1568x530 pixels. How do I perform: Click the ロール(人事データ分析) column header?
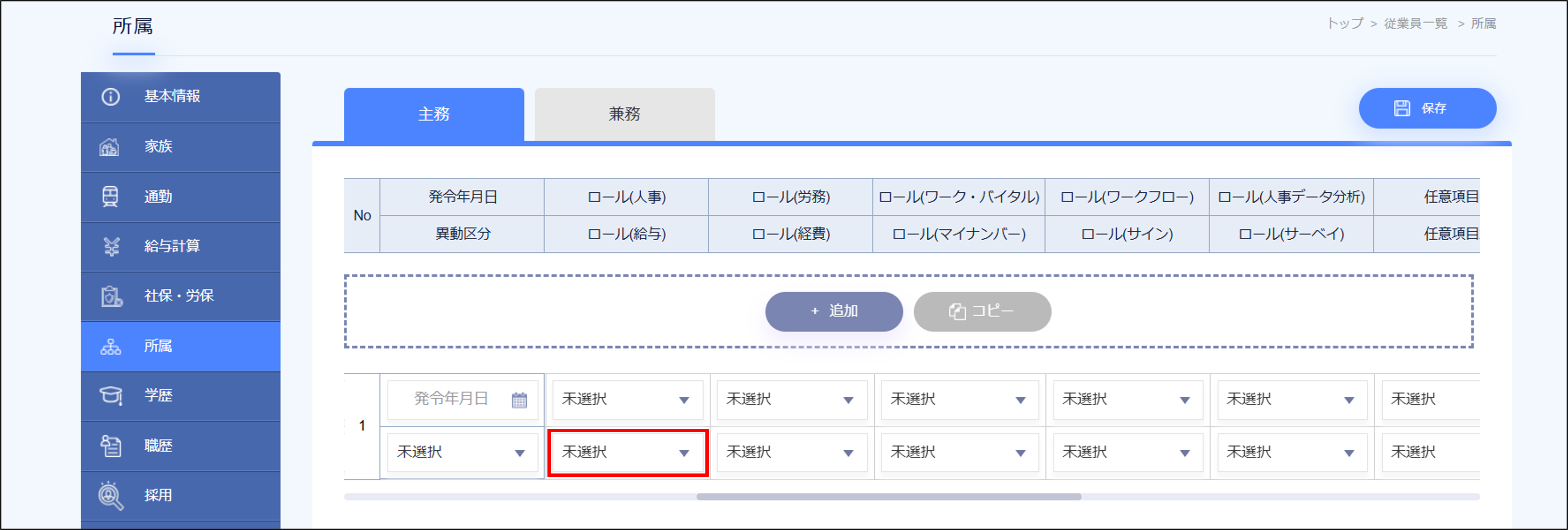pos(1291,197)
